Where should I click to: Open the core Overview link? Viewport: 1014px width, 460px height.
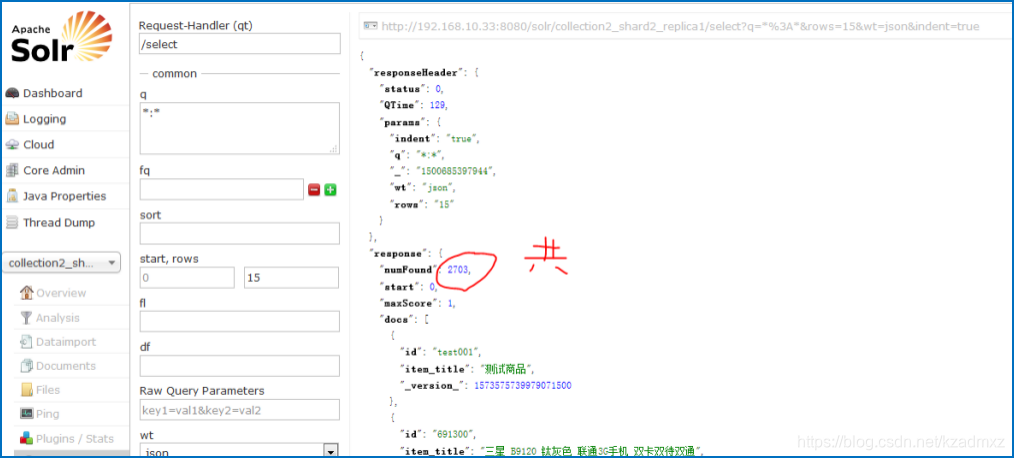[61, 293]
